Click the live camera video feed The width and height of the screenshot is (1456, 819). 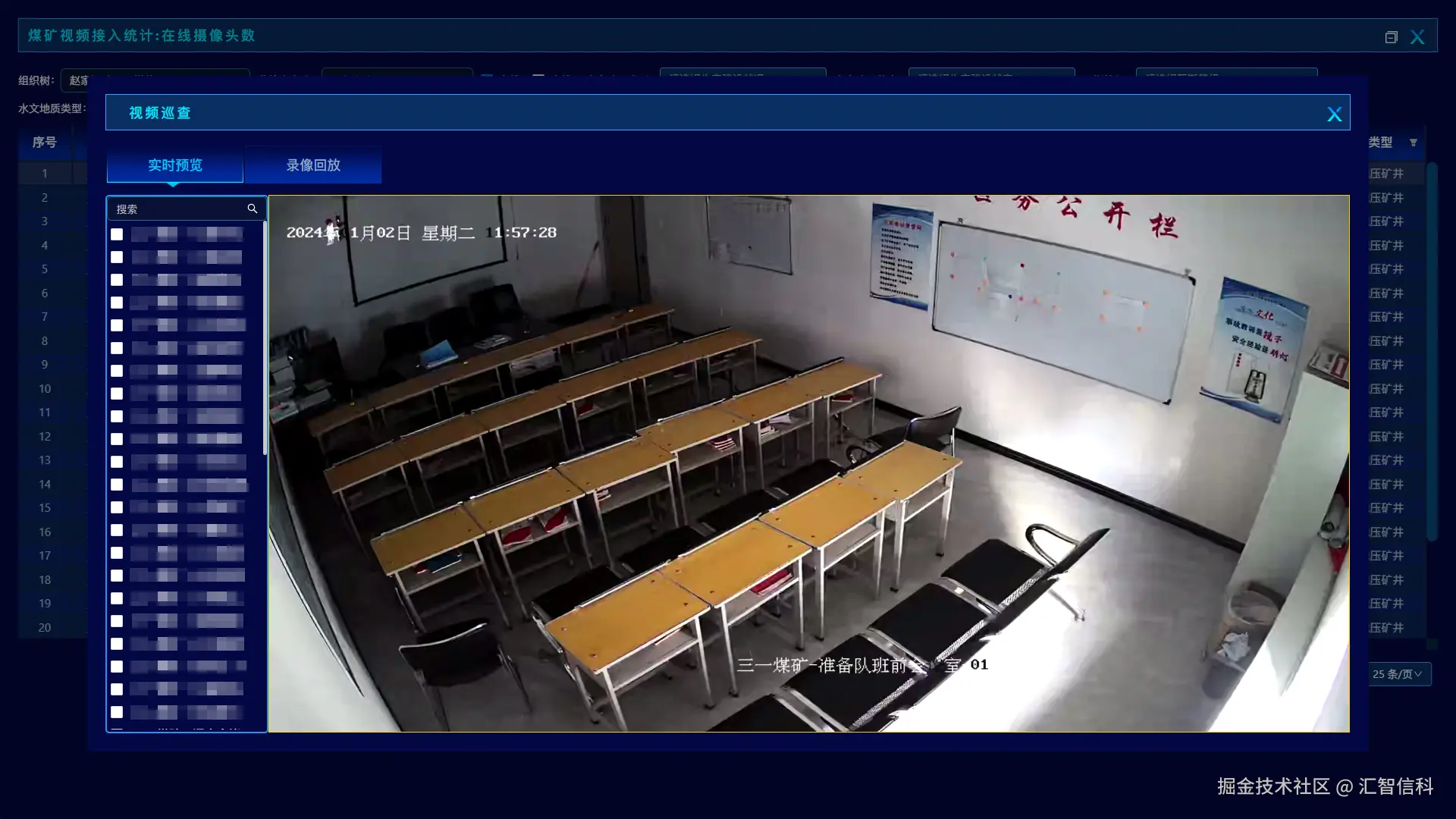pyautogui.click(x=808, y=463)
